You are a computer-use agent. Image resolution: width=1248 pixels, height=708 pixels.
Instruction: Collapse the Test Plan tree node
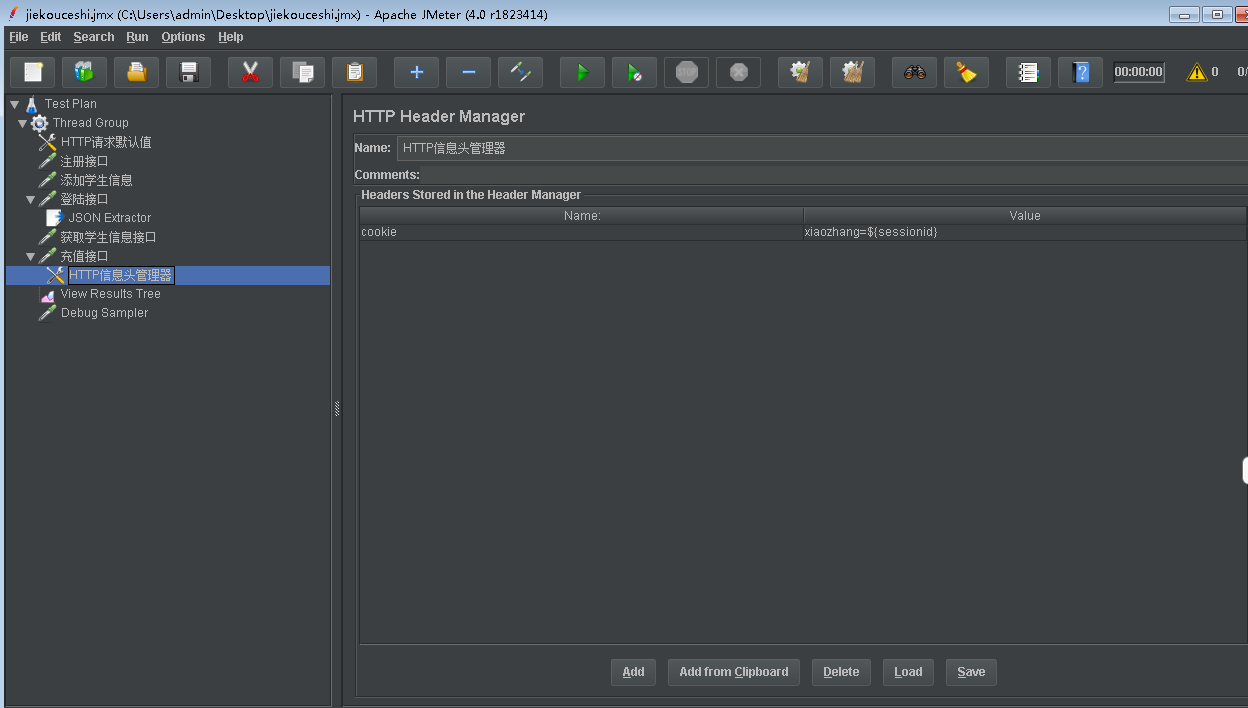(x=14, y=104)
